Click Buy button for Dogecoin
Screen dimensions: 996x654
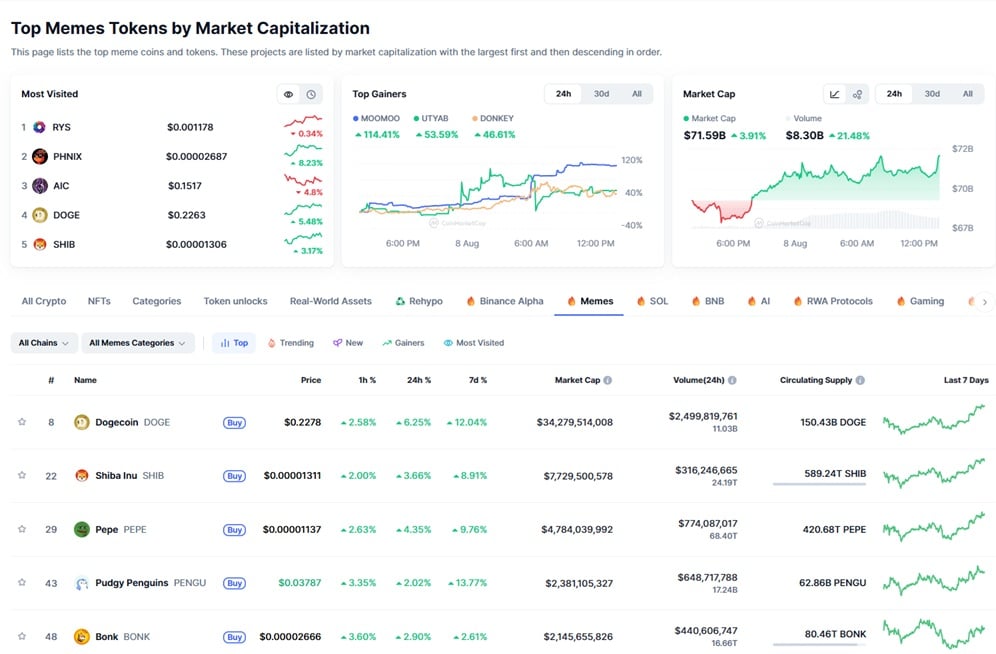(234, 423)
